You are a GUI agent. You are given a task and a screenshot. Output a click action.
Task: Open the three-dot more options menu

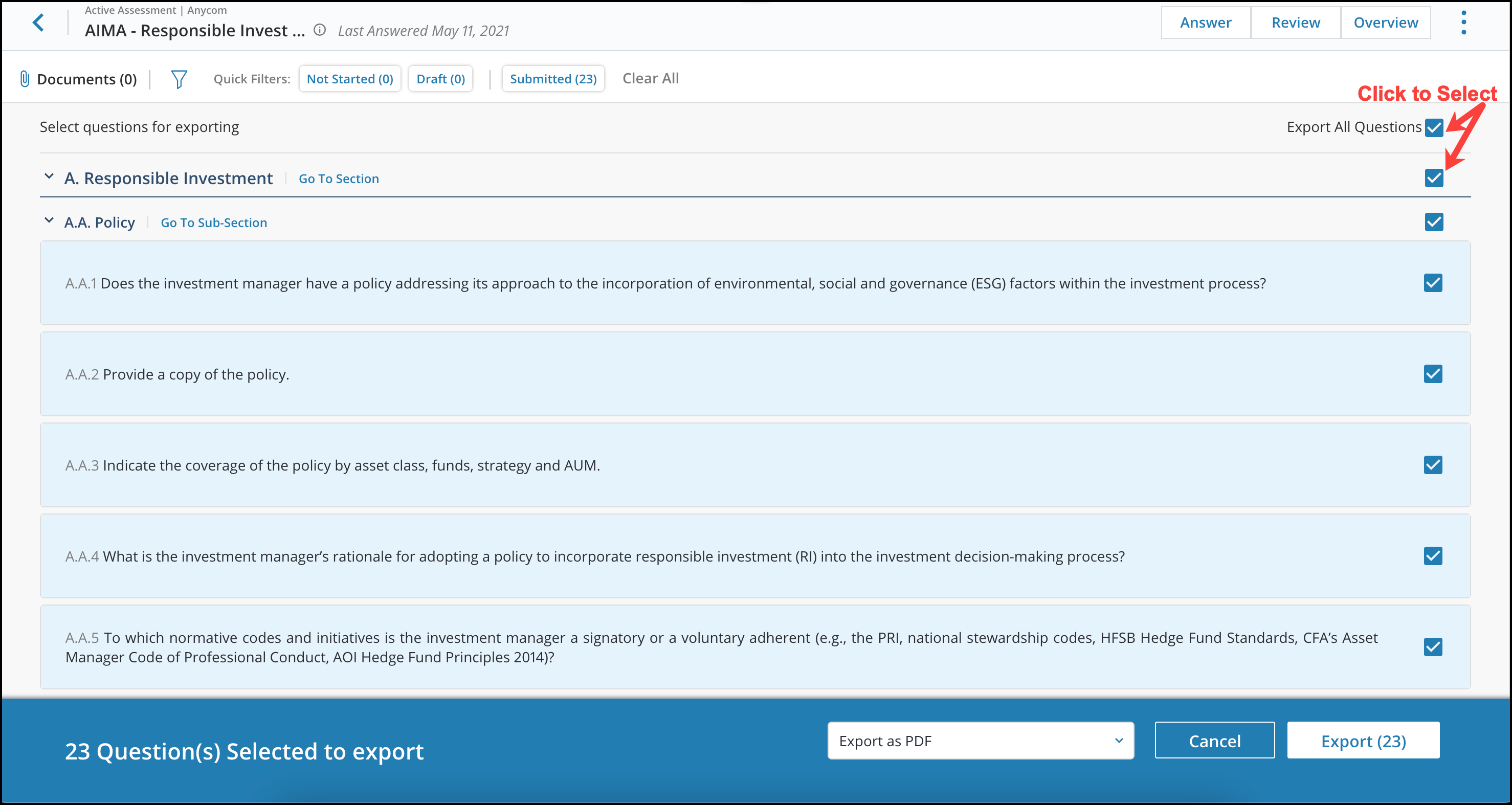click(x=1463, y=23)
